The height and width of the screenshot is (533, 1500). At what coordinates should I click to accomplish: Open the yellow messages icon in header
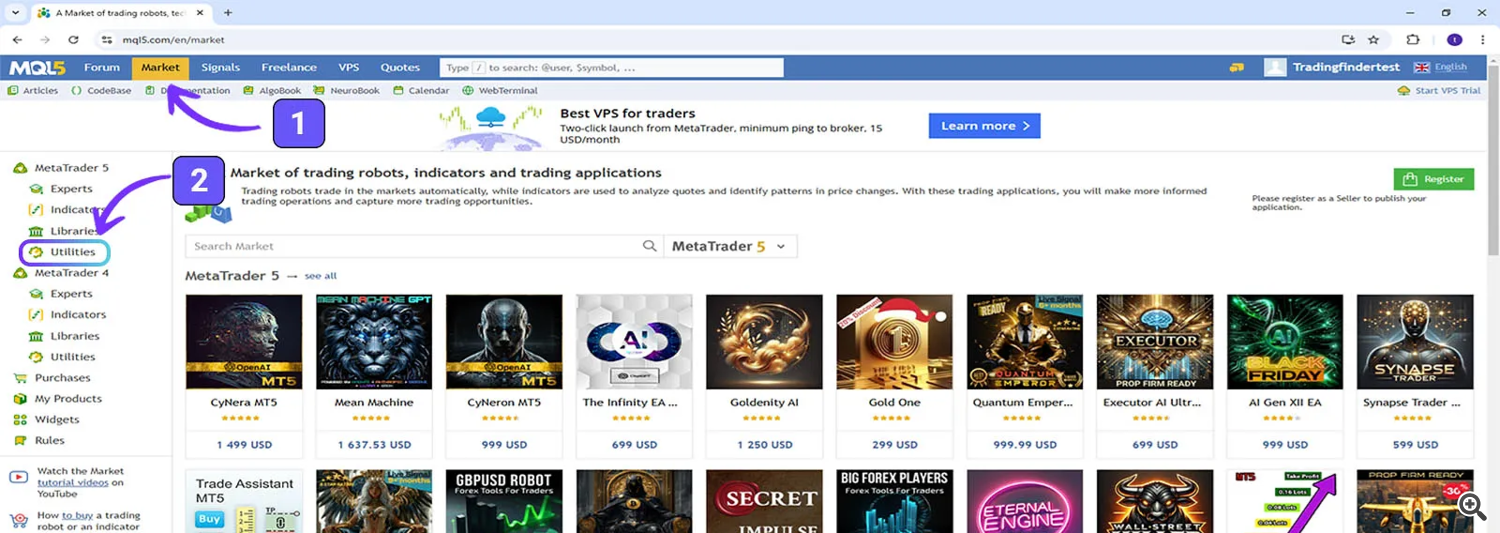coord(1237,68)
